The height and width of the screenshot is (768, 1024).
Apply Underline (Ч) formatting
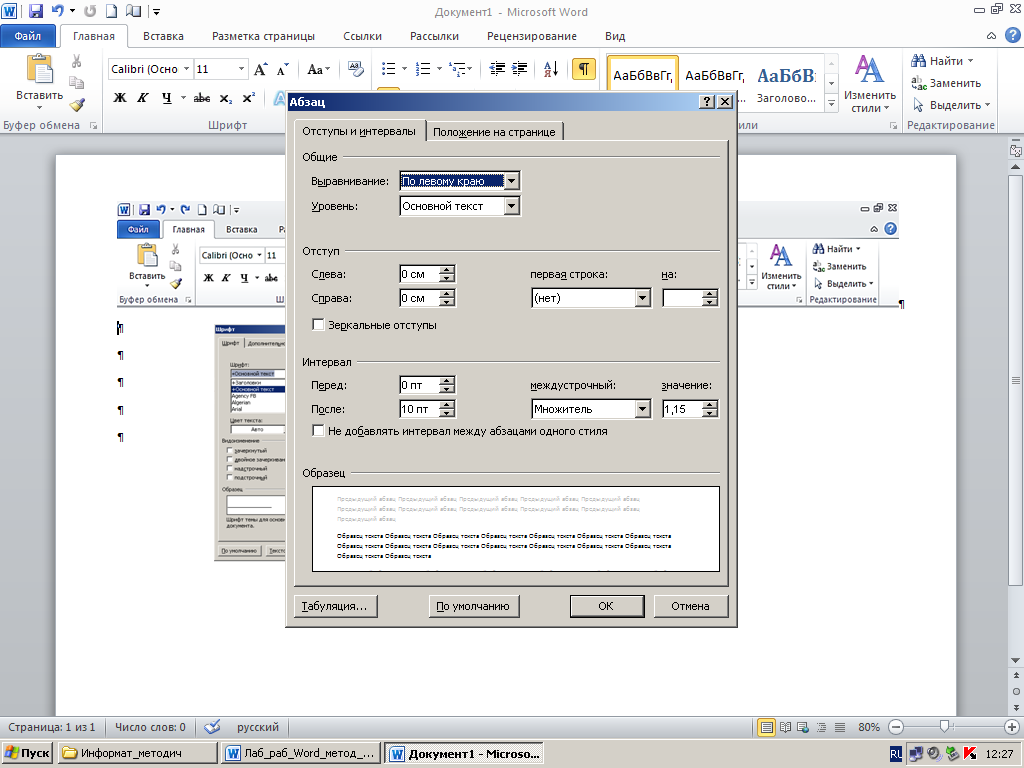167,98
